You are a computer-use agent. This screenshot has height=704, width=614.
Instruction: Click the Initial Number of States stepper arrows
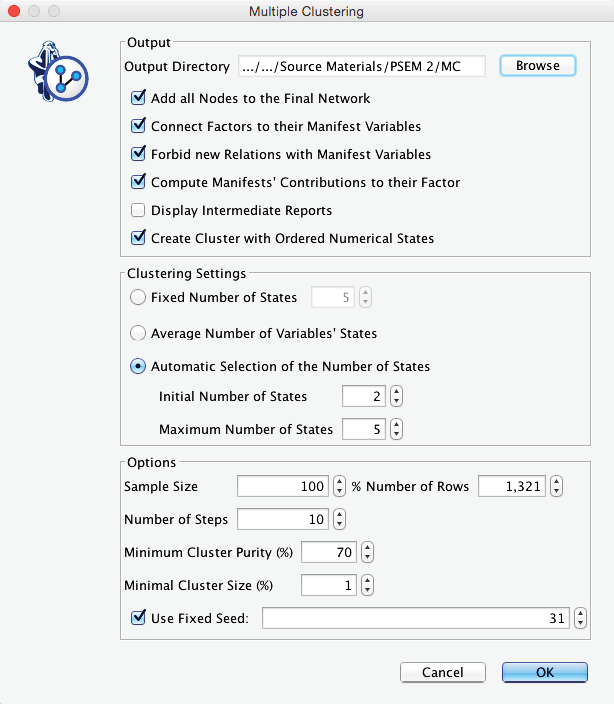397,397
